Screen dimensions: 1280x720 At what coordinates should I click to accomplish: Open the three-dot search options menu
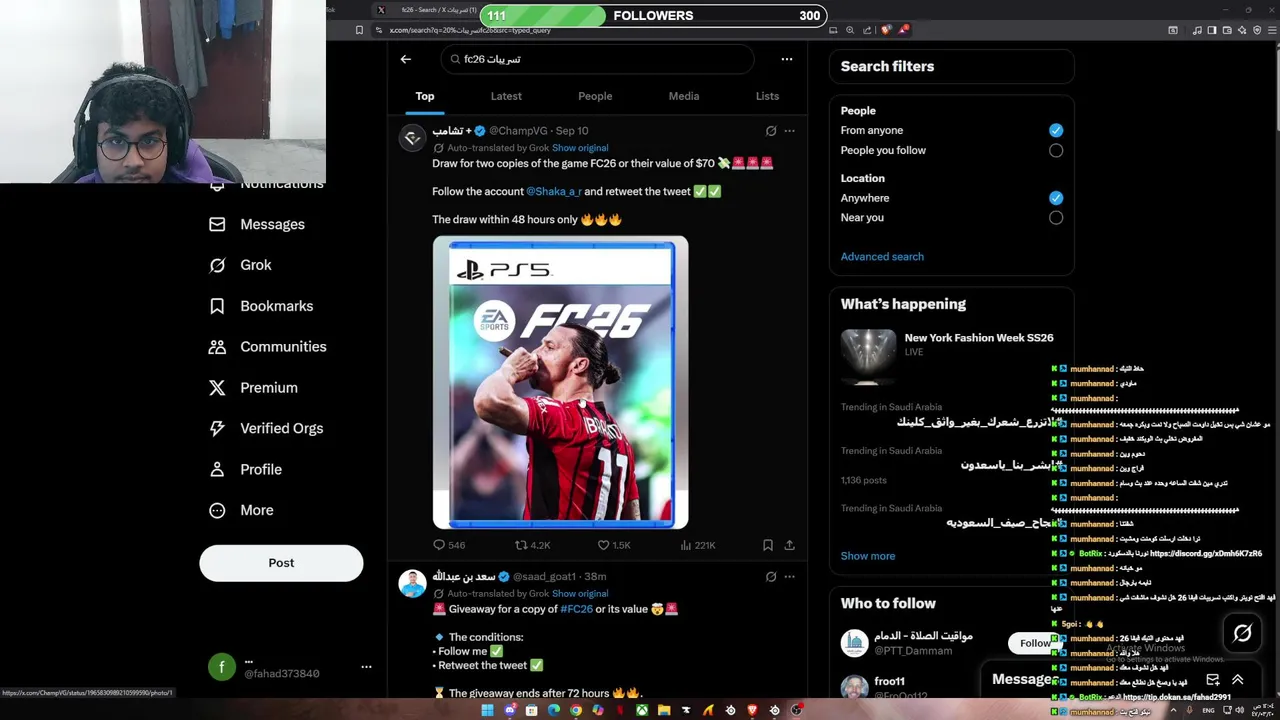tap(787, 59)
